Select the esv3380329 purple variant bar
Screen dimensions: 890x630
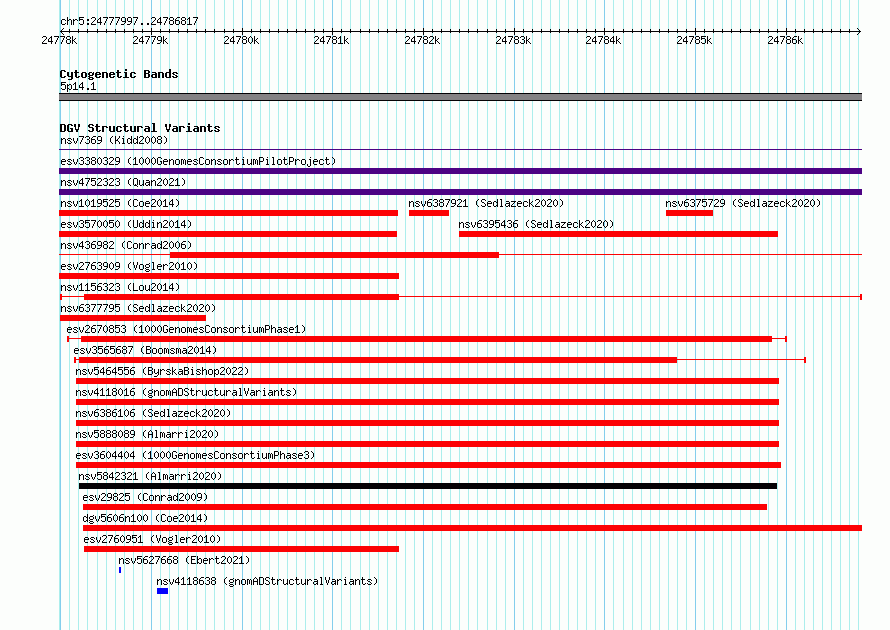coord(460,171)
